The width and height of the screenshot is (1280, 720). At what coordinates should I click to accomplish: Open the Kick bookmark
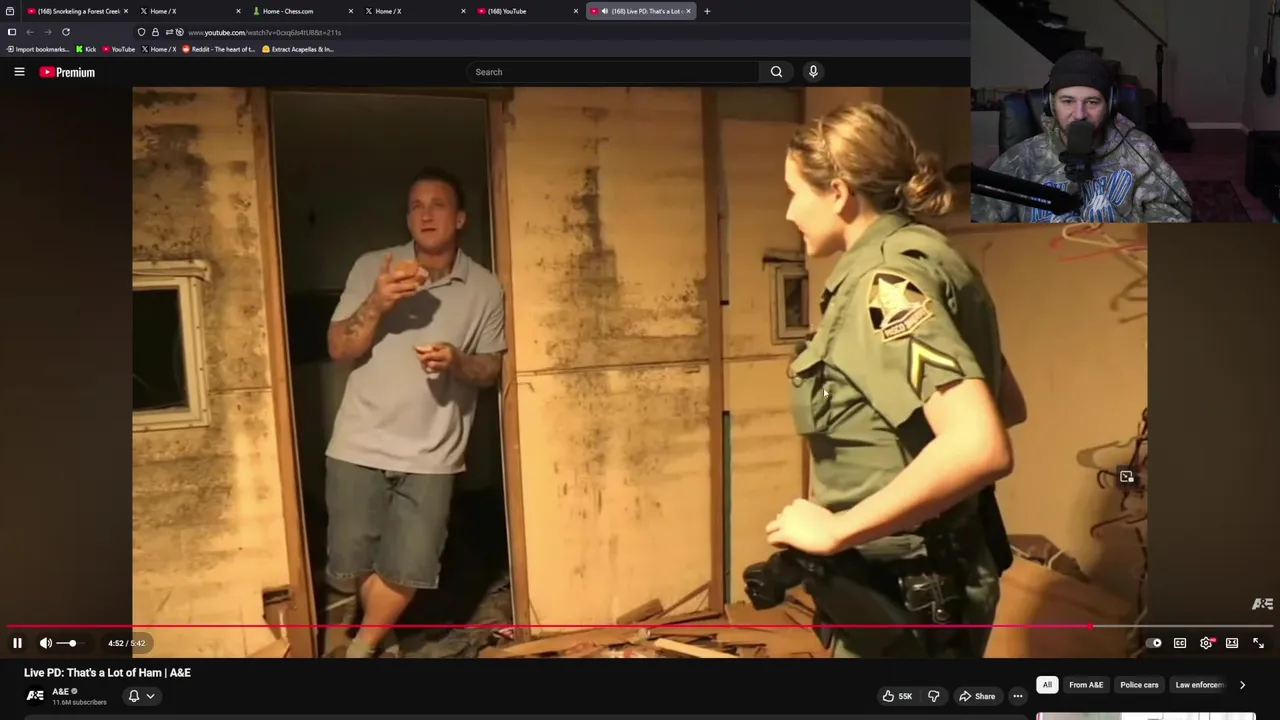coord(86,49)
